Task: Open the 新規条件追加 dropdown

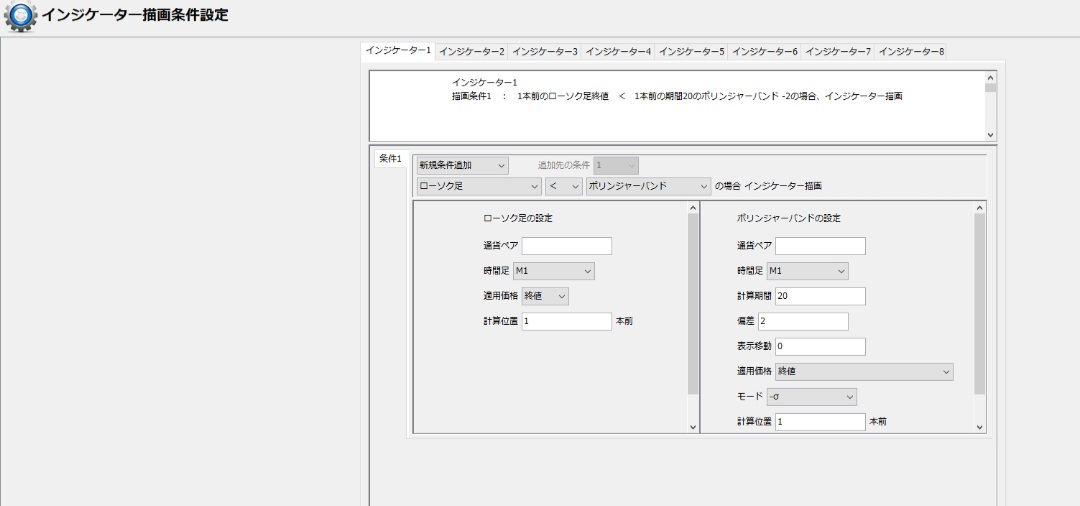Action: coord(462,165)
